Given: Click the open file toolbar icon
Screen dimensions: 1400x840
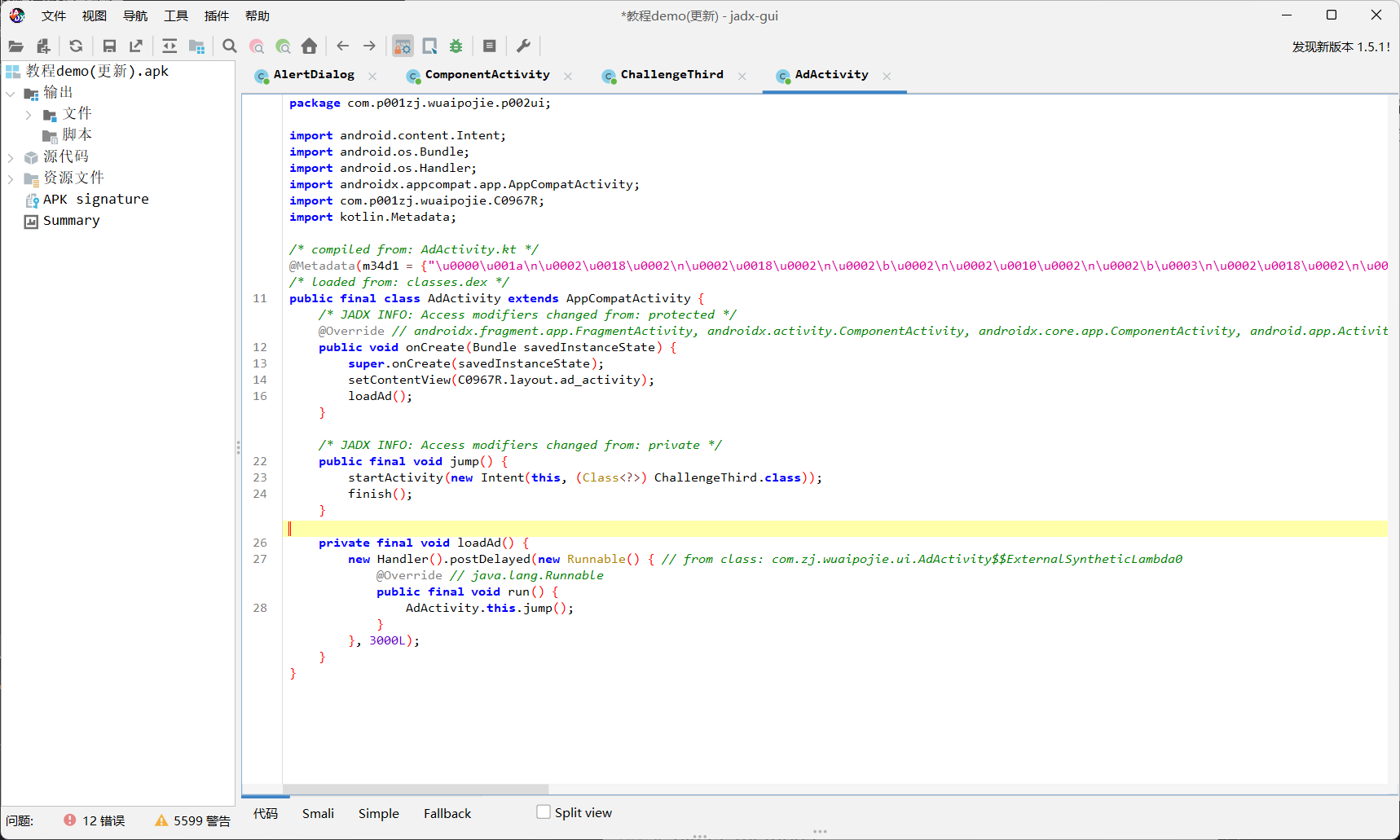Looking at the screenshot, I should (16, 46).
